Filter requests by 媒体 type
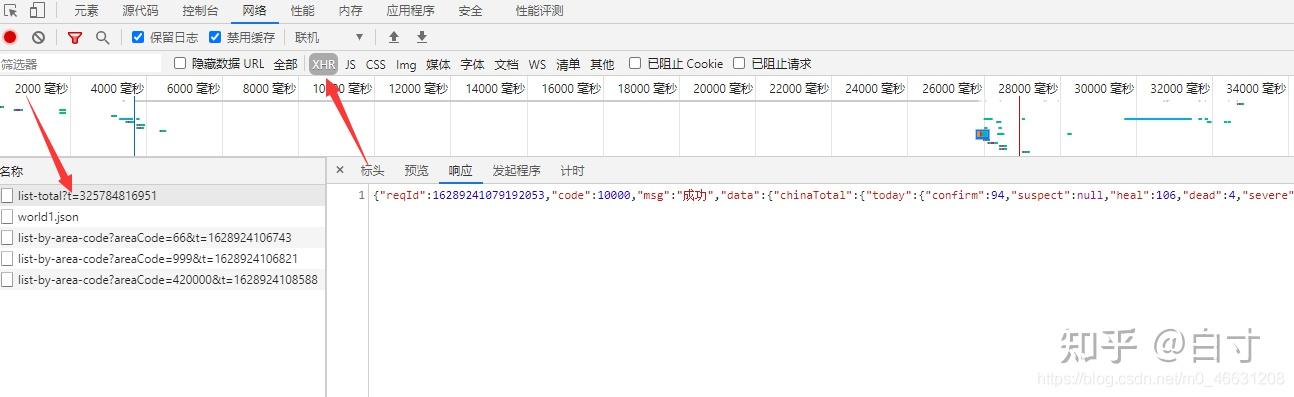 pos(438,64)
